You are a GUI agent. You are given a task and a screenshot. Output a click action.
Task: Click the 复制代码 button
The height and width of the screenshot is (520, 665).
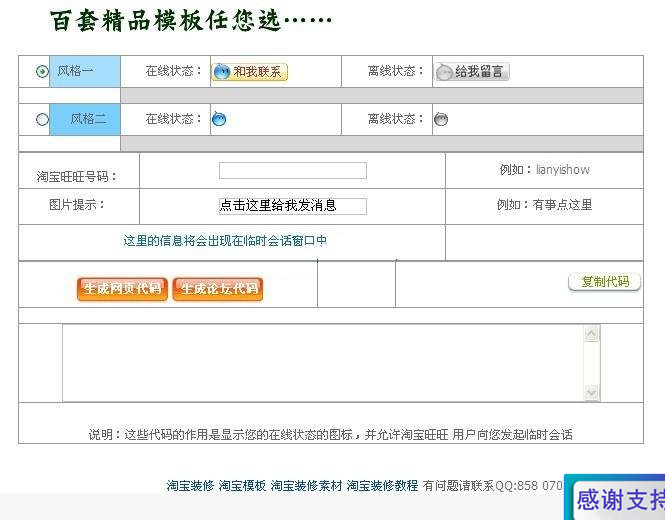[604, 282]
